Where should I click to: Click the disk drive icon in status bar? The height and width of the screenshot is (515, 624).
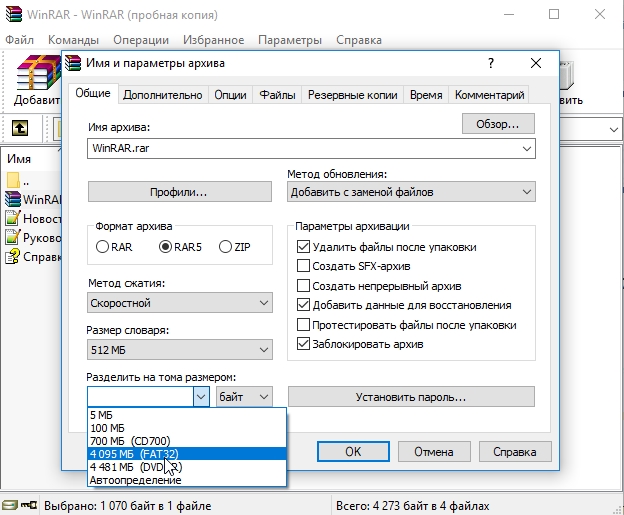[10, 505]
